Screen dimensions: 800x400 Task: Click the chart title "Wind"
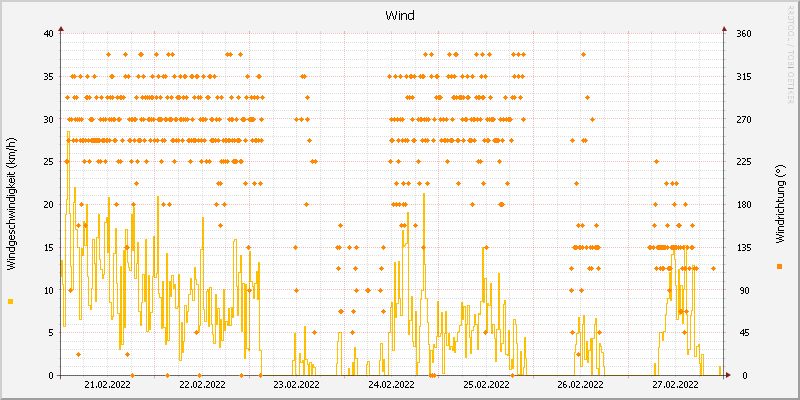pos(399,16)
